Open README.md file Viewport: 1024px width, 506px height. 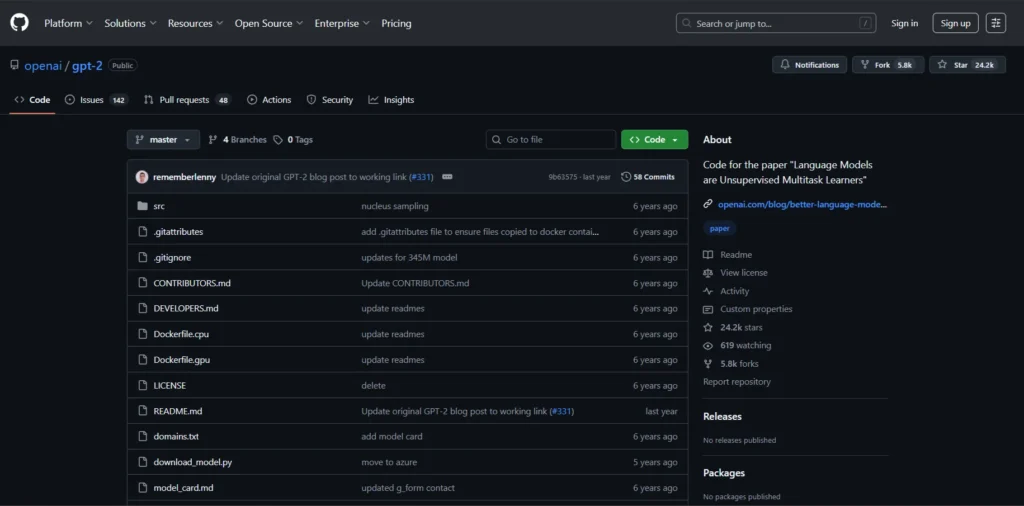tap(178, 411)
